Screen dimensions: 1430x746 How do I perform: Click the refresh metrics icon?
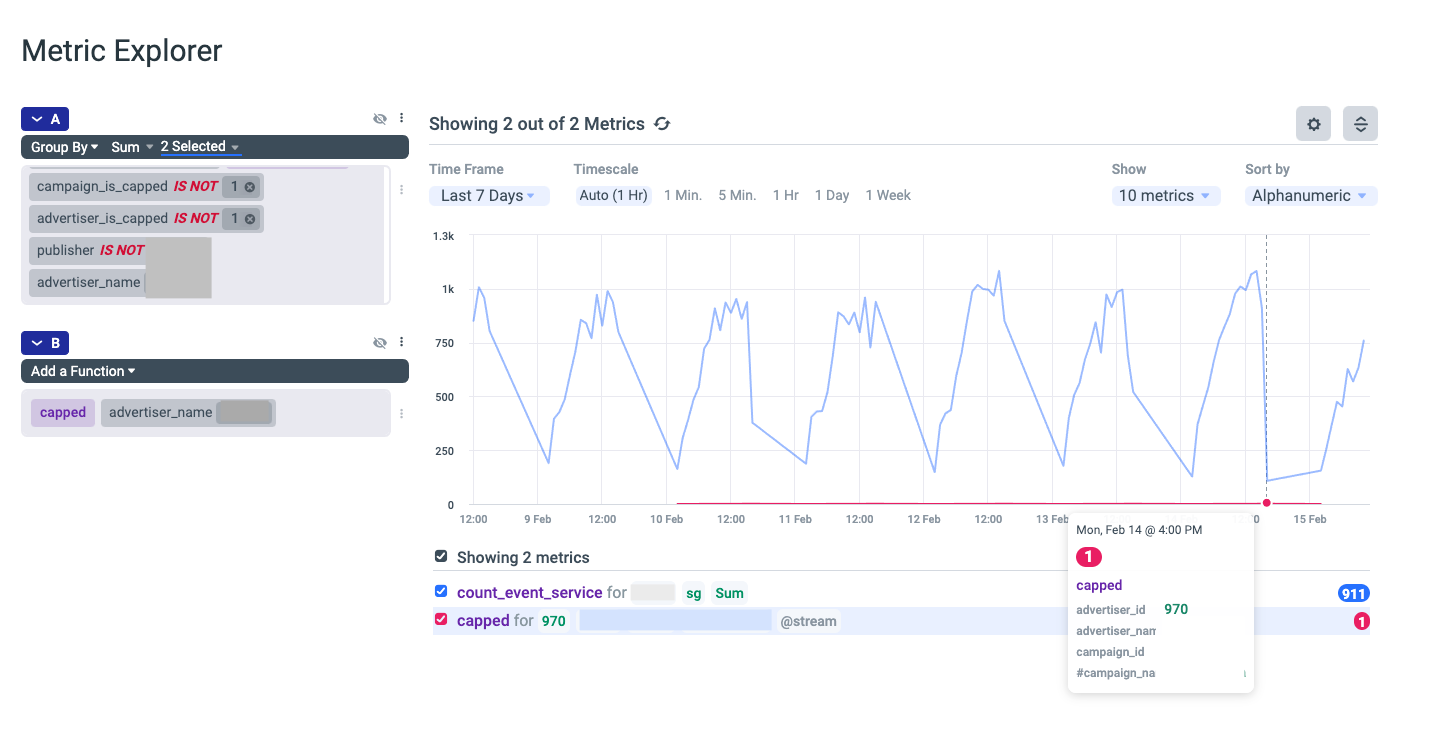click(662, 124)
